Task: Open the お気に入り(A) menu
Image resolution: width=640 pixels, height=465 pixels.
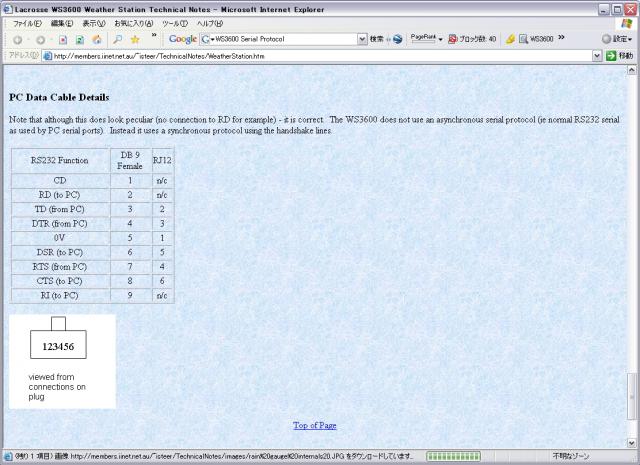Action: [x=133, y=24]
